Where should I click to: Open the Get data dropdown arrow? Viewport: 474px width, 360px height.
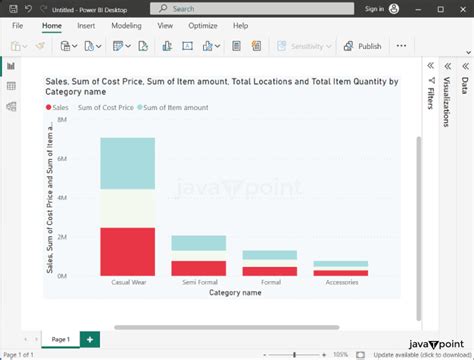click(75, 46)
